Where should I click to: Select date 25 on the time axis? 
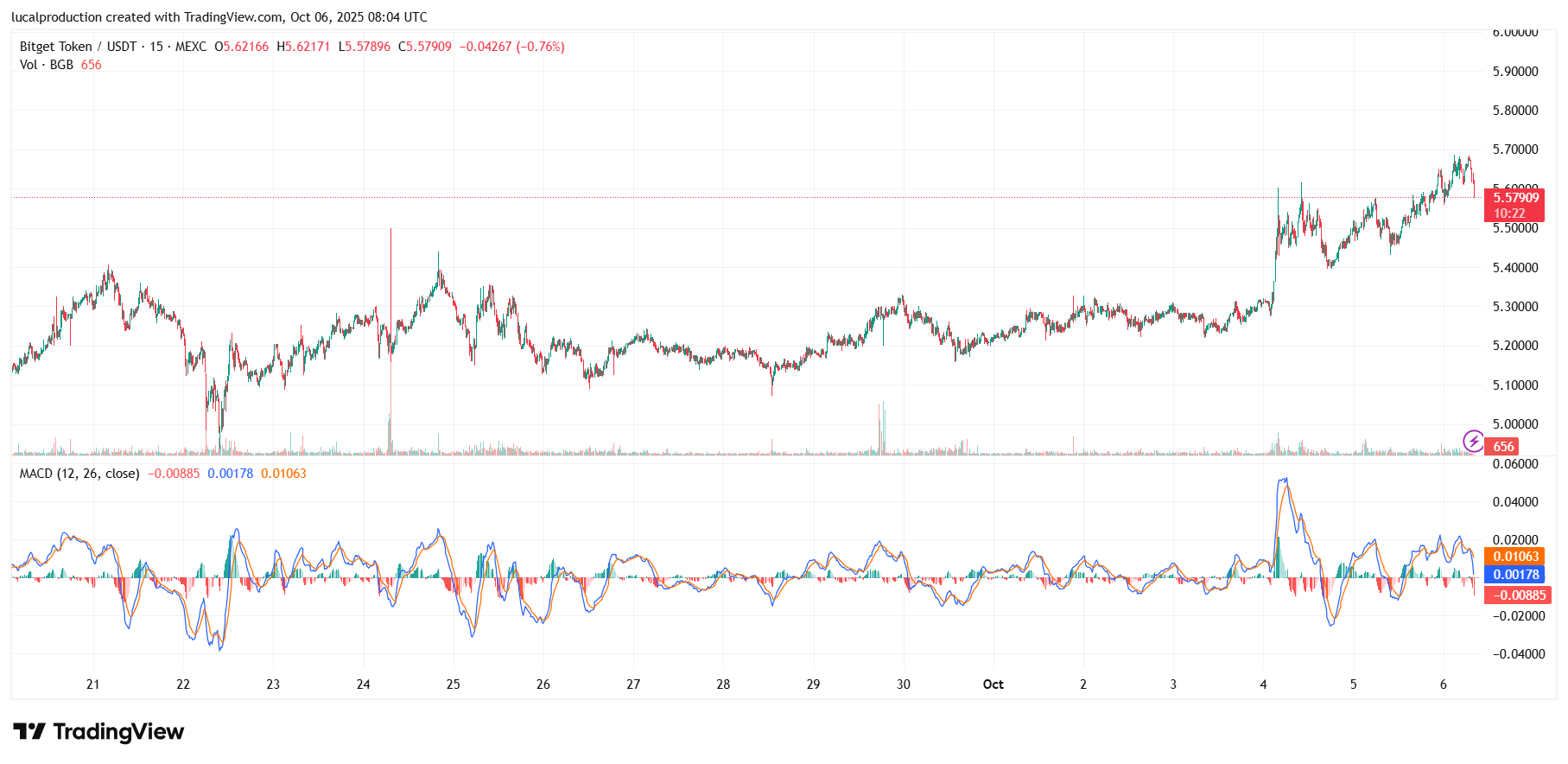coord(453,684)
